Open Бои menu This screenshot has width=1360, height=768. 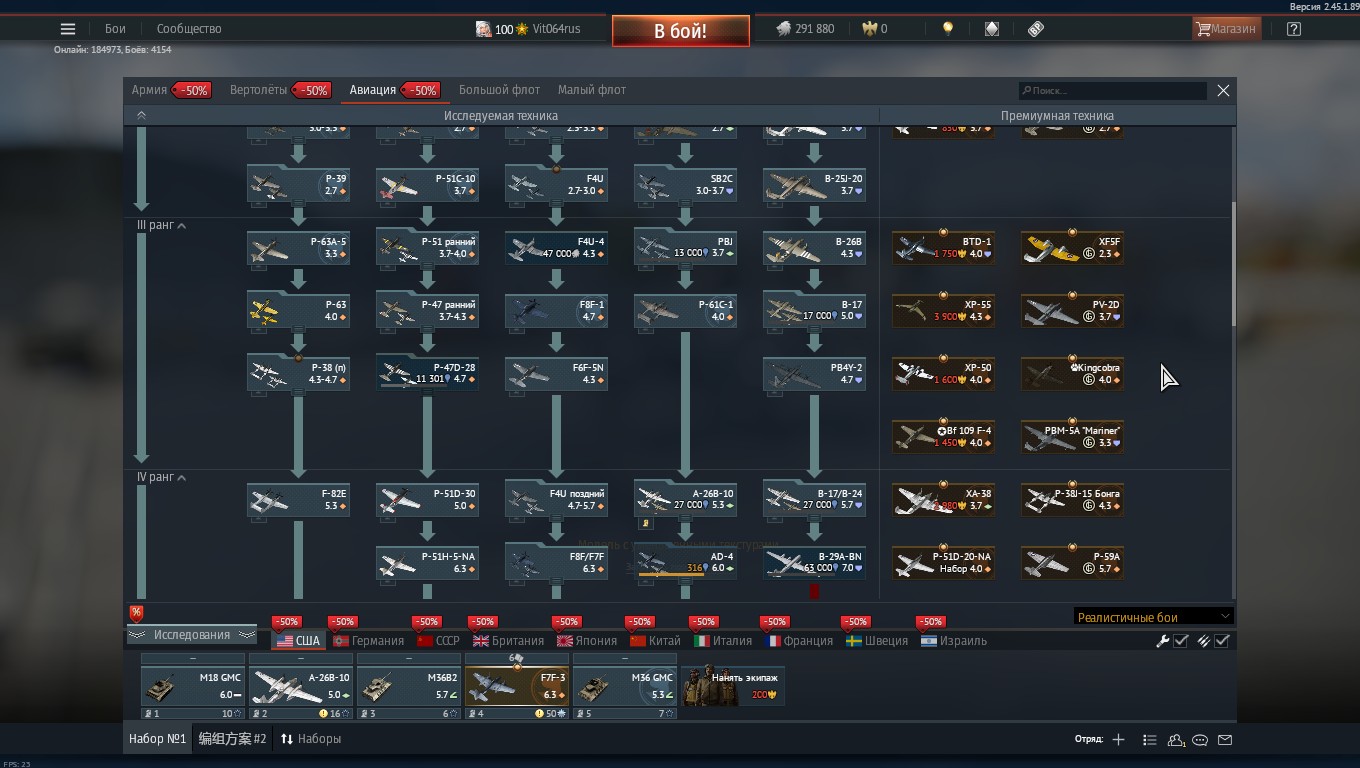pos(116,29)
